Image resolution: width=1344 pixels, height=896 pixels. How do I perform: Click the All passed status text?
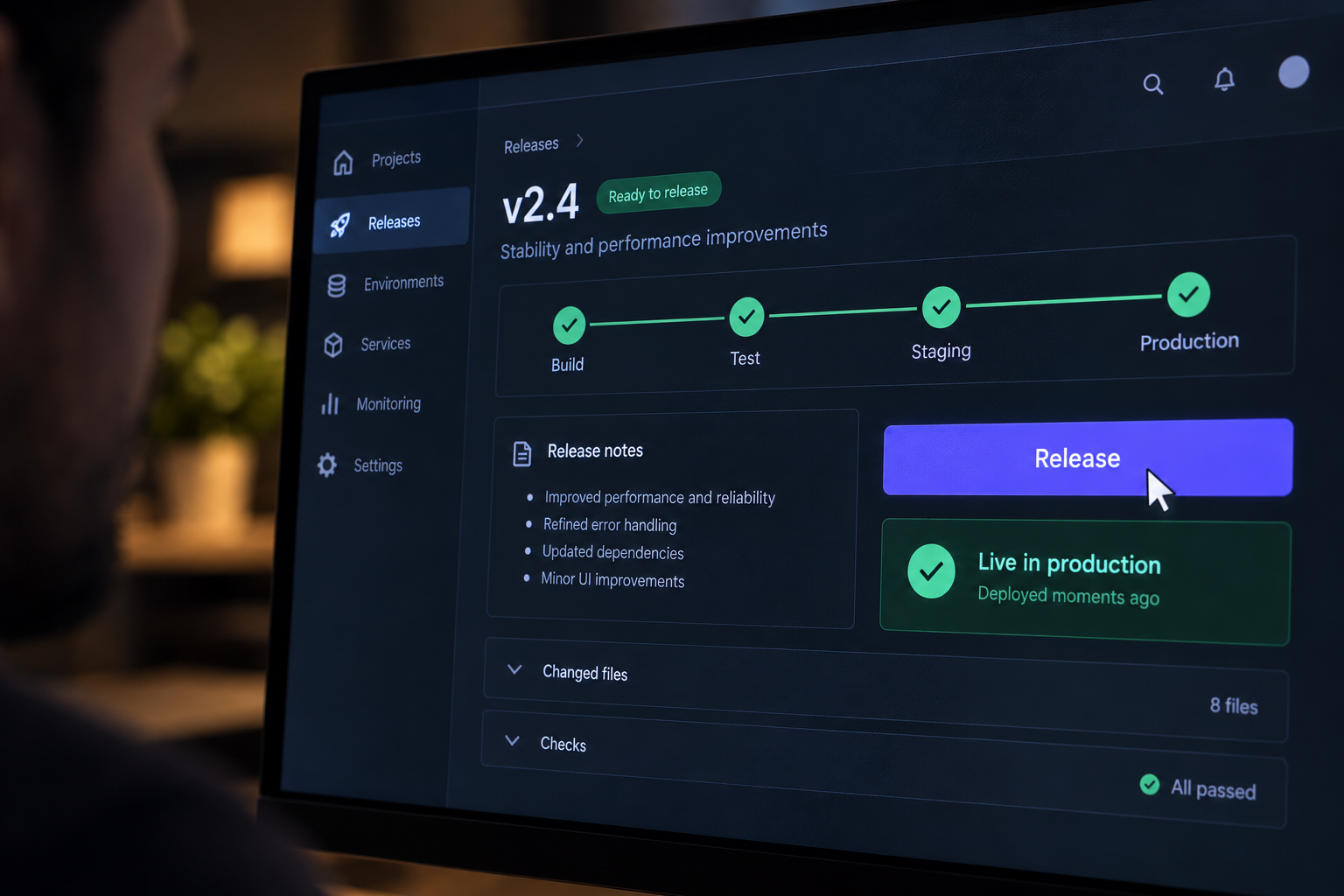(1214, 788)
